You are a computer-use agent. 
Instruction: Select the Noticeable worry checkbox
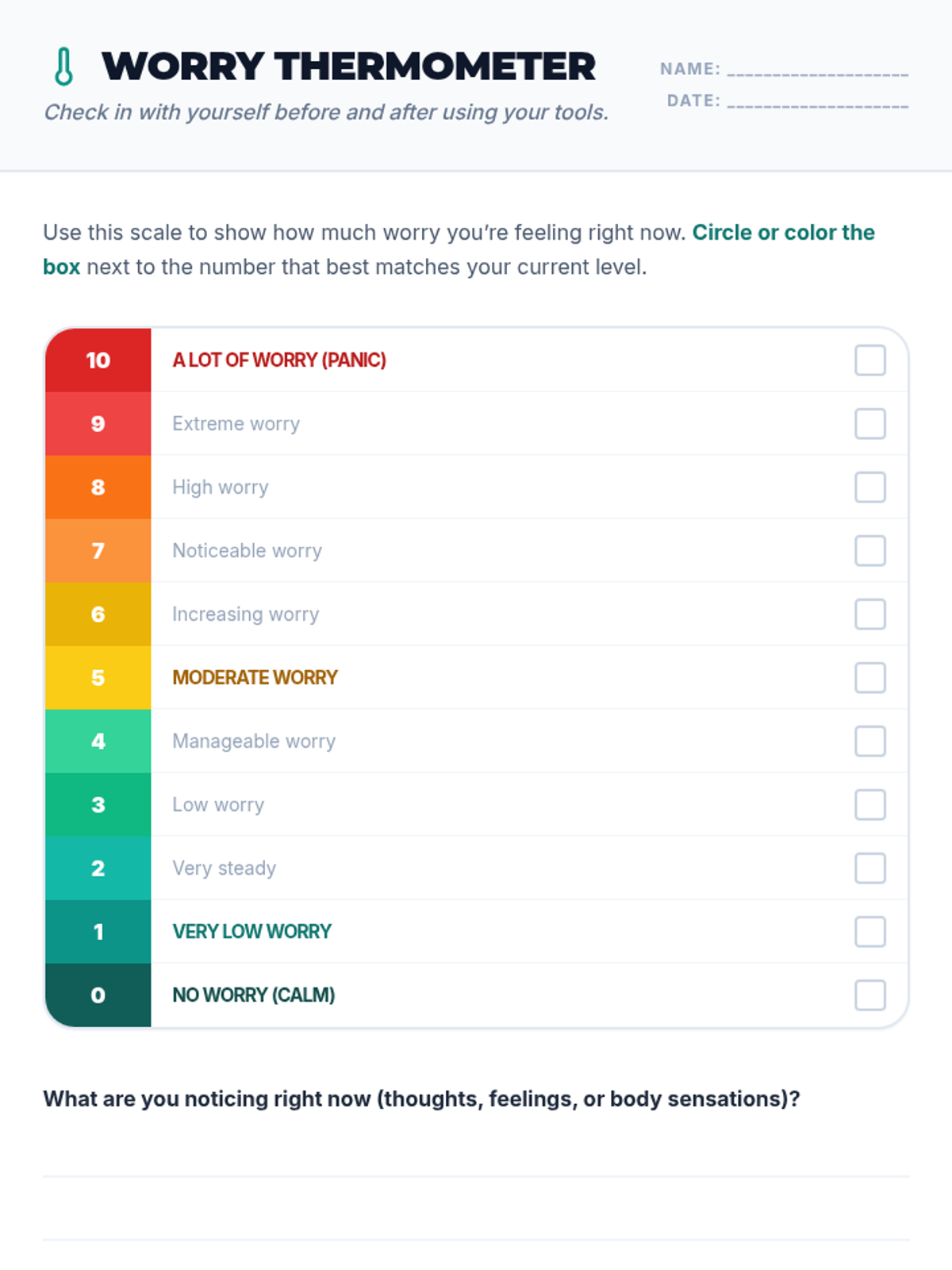(x=869, y=551)
